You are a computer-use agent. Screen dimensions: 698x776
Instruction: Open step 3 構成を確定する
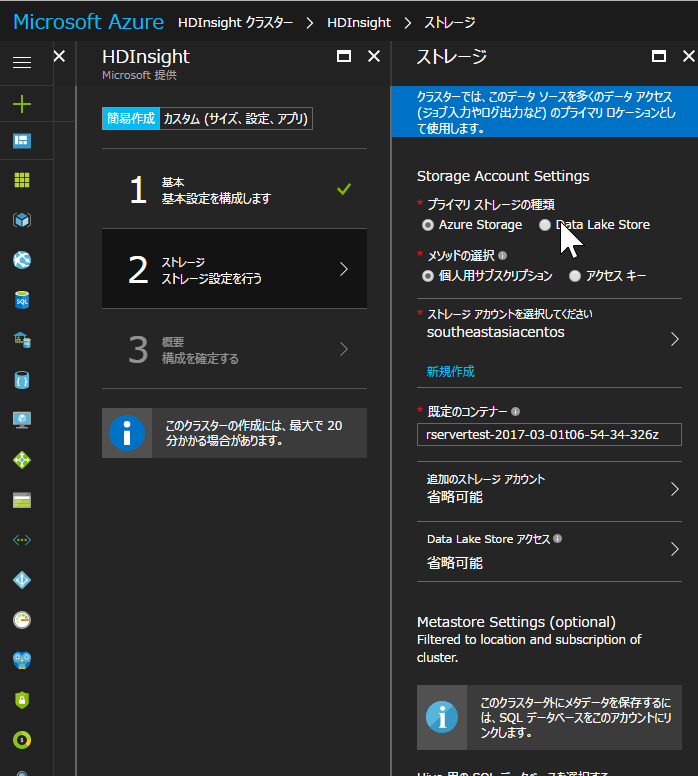[x=234, y=349]
